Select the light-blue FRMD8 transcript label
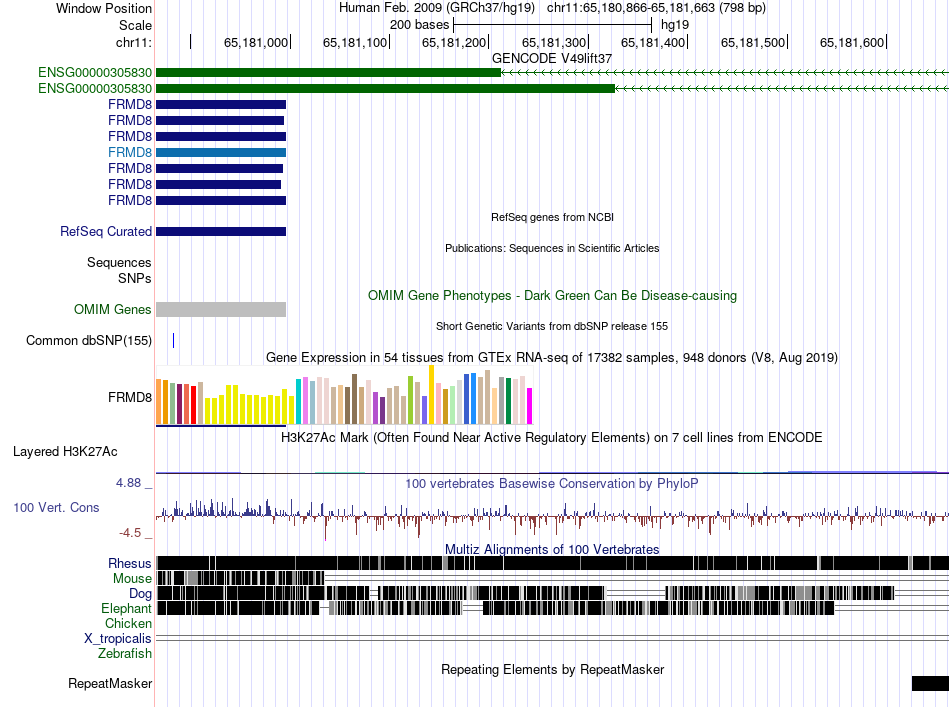This screenshot has width=950, height=707. coord(130,152)
